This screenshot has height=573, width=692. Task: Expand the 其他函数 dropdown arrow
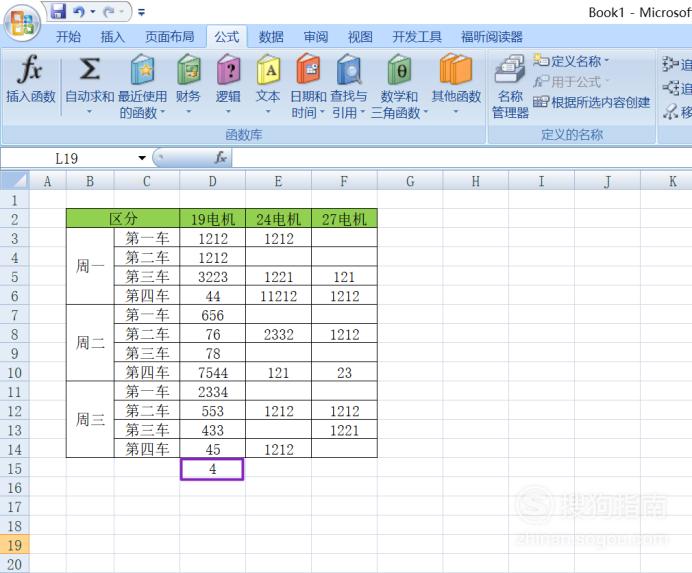(456, 112)
